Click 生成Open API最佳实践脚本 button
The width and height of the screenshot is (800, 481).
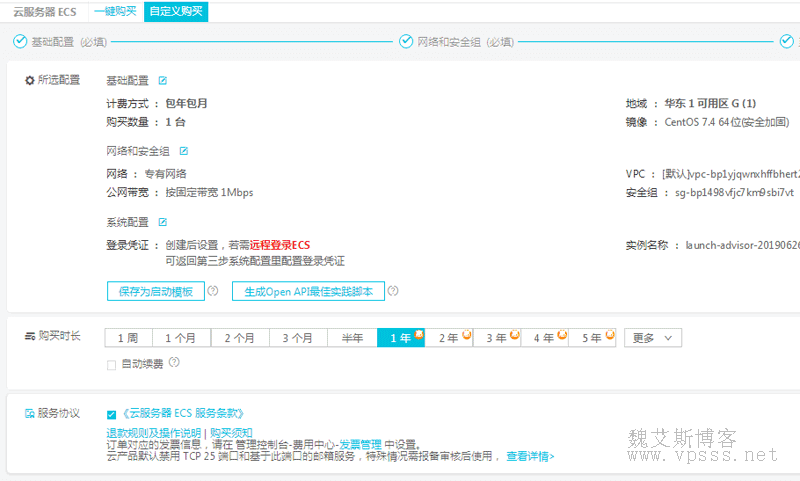click(x=308, y=291)
